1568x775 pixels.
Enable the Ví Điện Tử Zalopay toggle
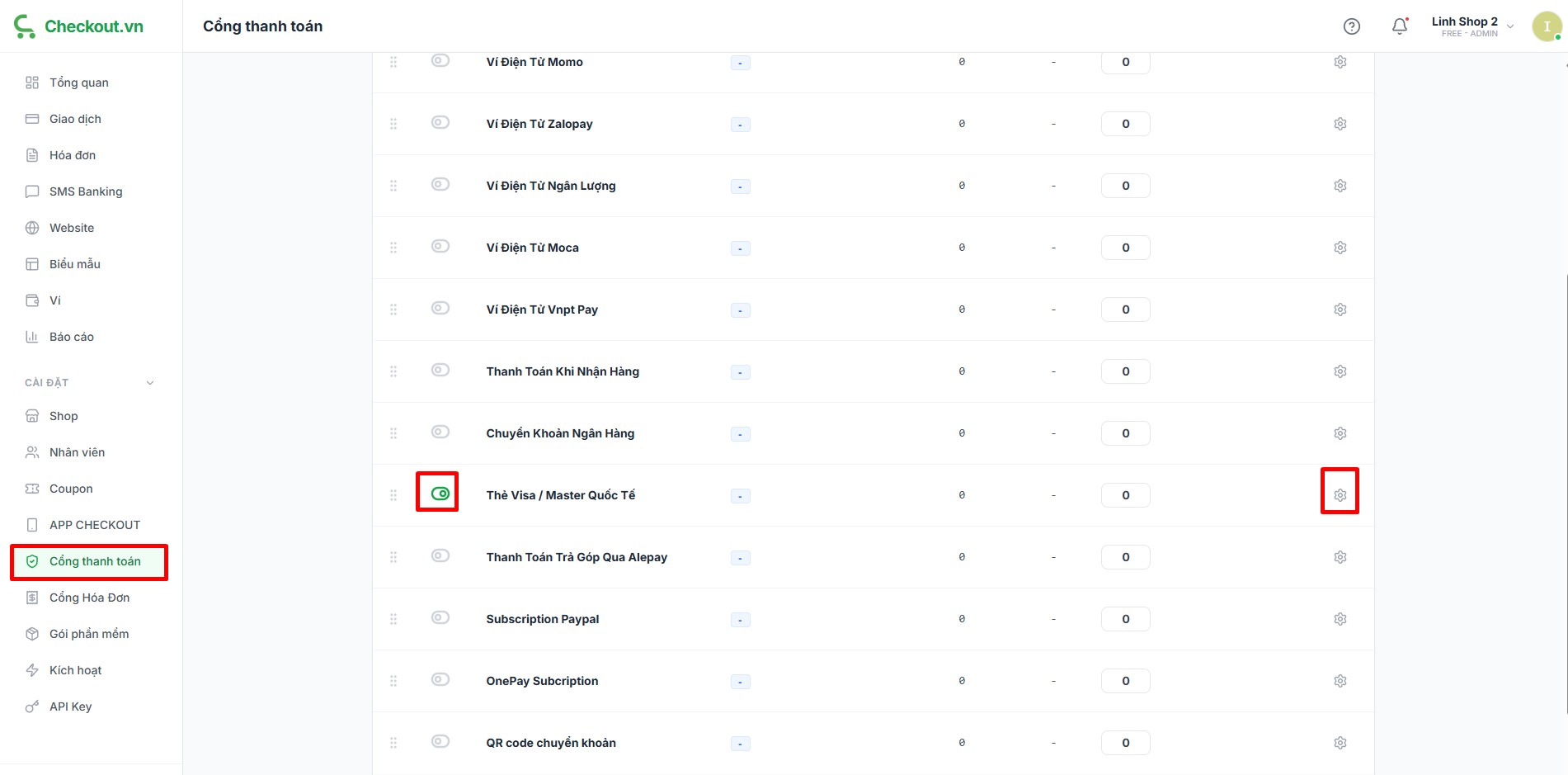point(440,122)
